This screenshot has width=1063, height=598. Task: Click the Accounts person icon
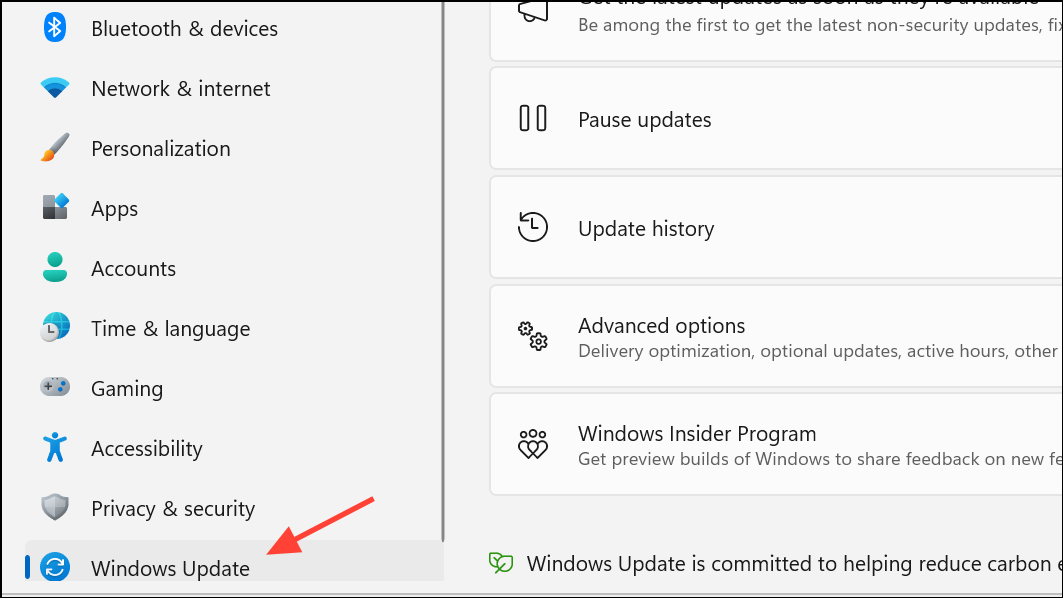pyautogui.click(x=54, y=267)
